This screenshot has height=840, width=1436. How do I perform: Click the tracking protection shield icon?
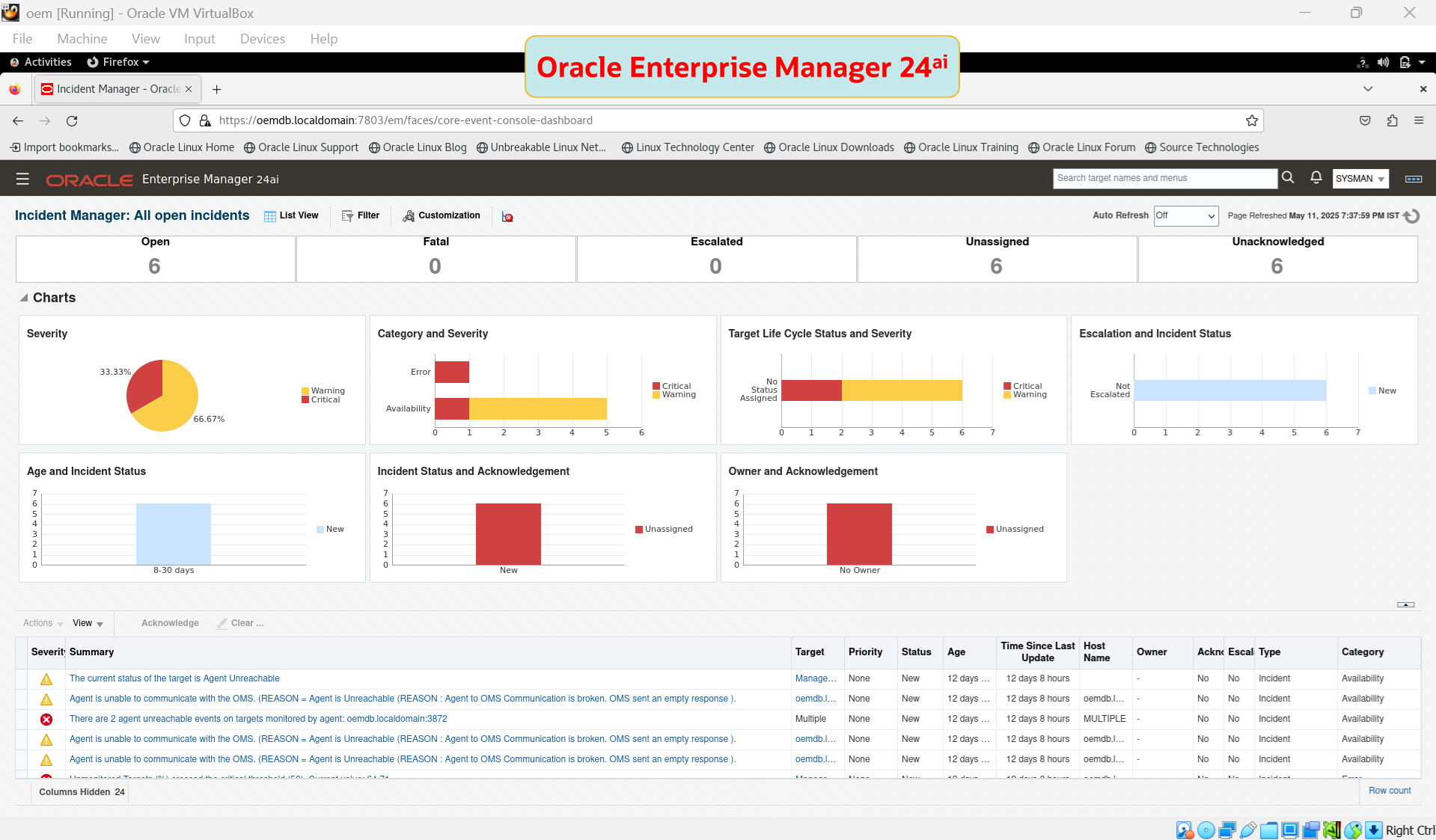pyautogui.click(x=185, y=120)
